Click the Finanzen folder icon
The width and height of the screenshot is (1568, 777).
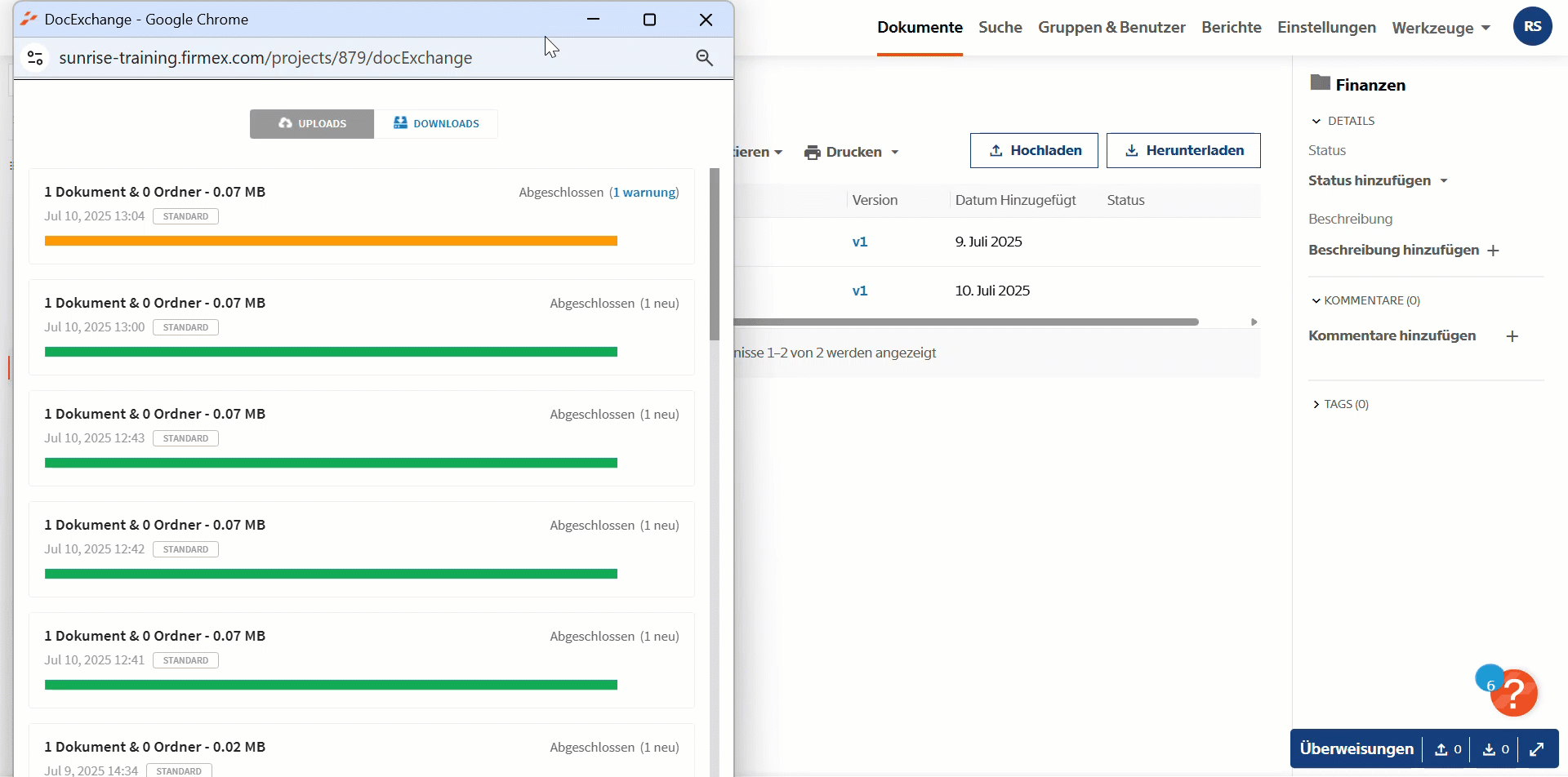[1320, 82]
